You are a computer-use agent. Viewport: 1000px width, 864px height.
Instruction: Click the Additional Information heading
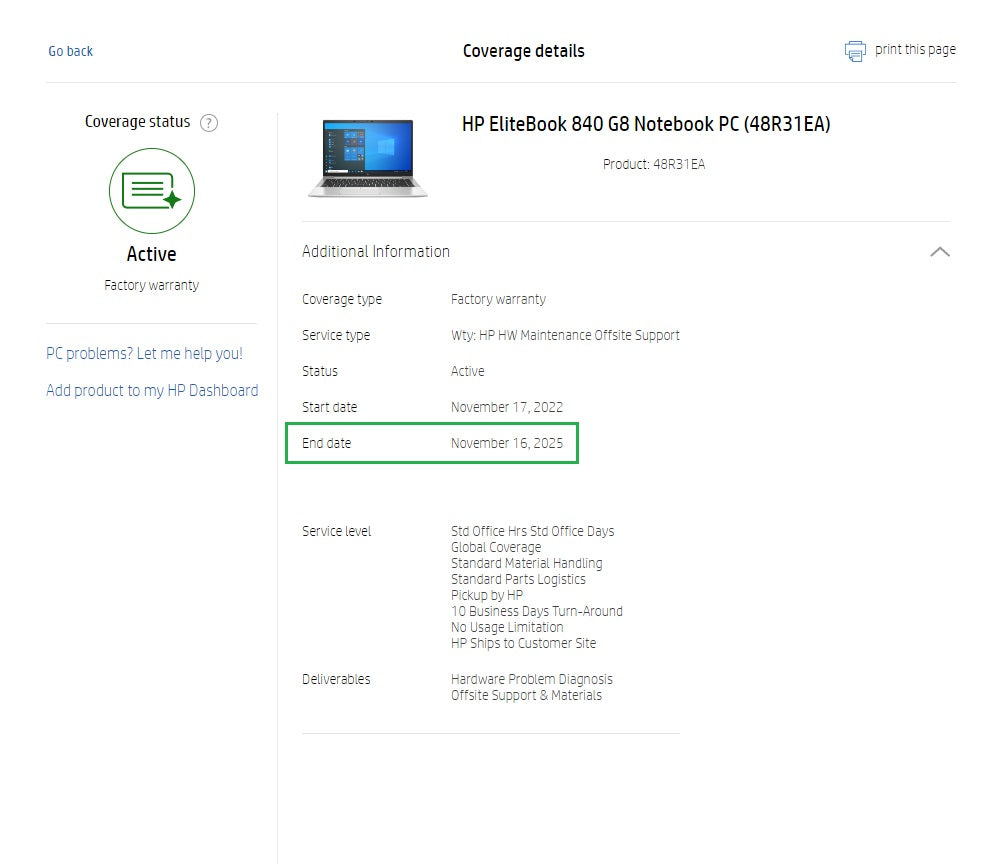376,251
